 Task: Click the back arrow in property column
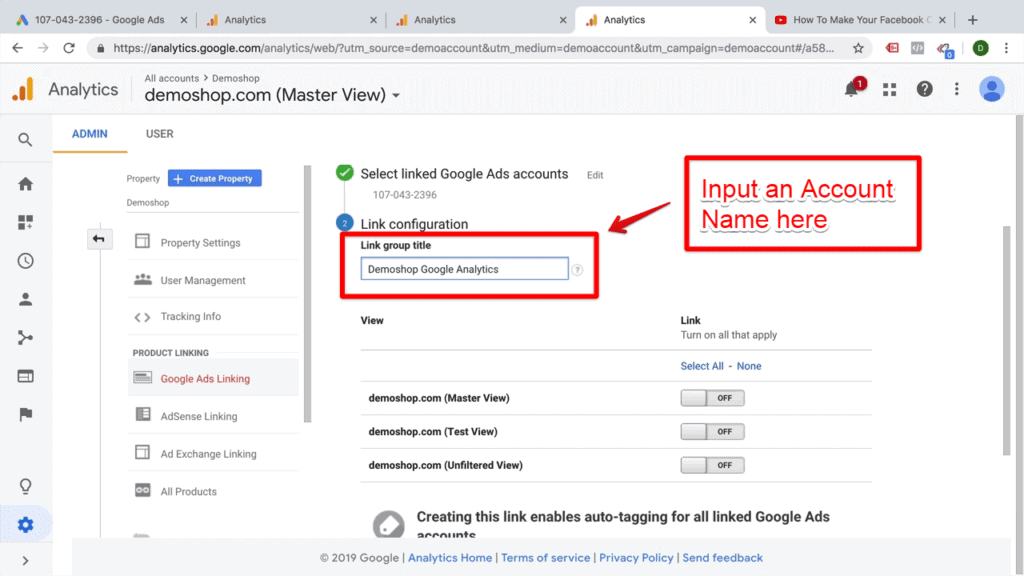tap(99, 239)
